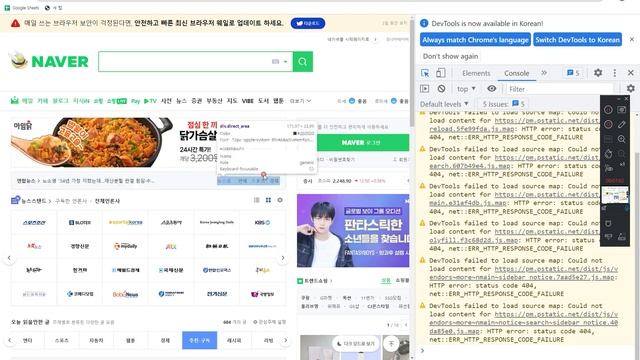Screen dimensions: 640x360
Task: Click the 5 Issues link in the console bar
Action: (504, 104)
